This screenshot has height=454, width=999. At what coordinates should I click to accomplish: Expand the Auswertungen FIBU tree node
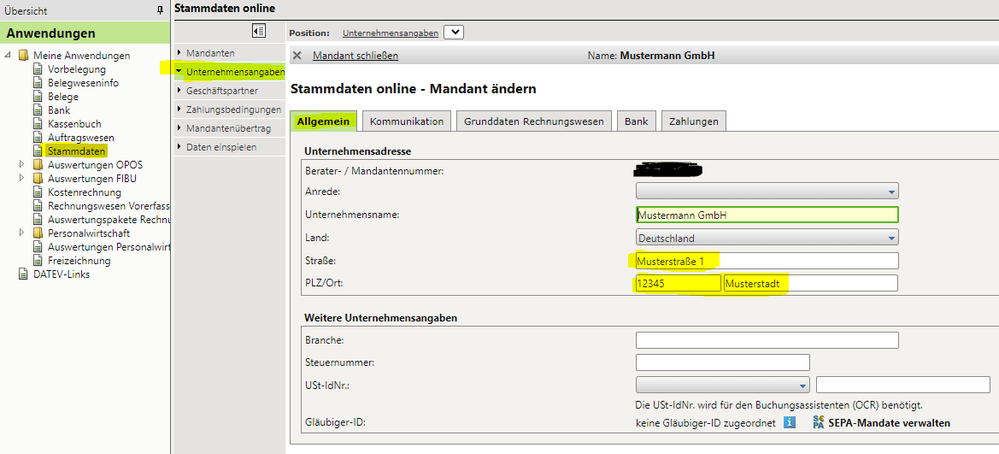(22, 178)
